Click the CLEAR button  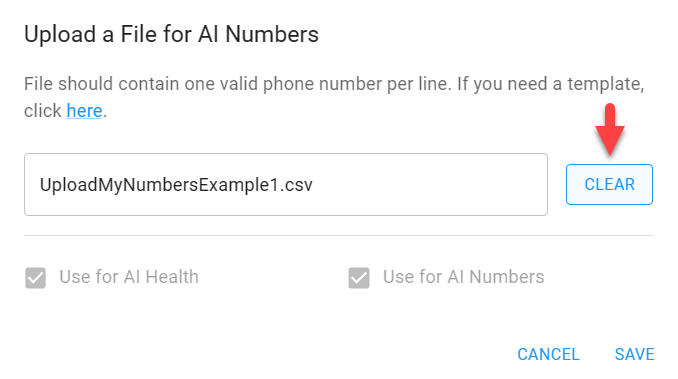[609, 185]
